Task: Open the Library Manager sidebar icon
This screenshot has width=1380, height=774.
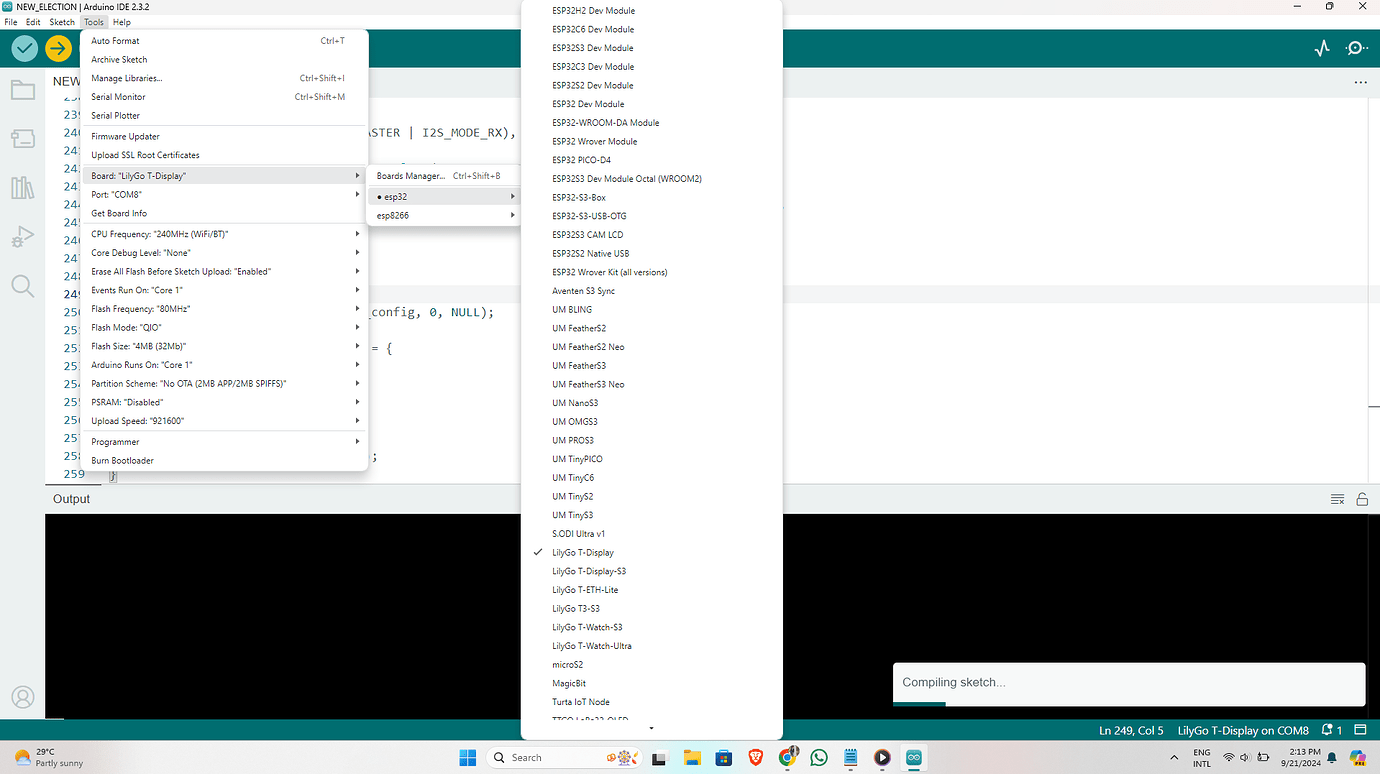Action: click(22, 187)
